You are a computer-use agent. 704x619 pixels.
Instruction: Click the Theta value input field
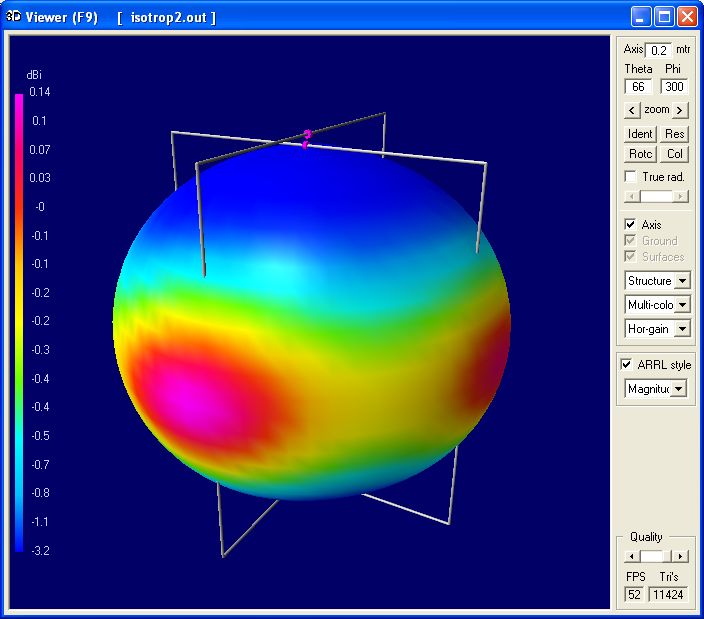638,87
